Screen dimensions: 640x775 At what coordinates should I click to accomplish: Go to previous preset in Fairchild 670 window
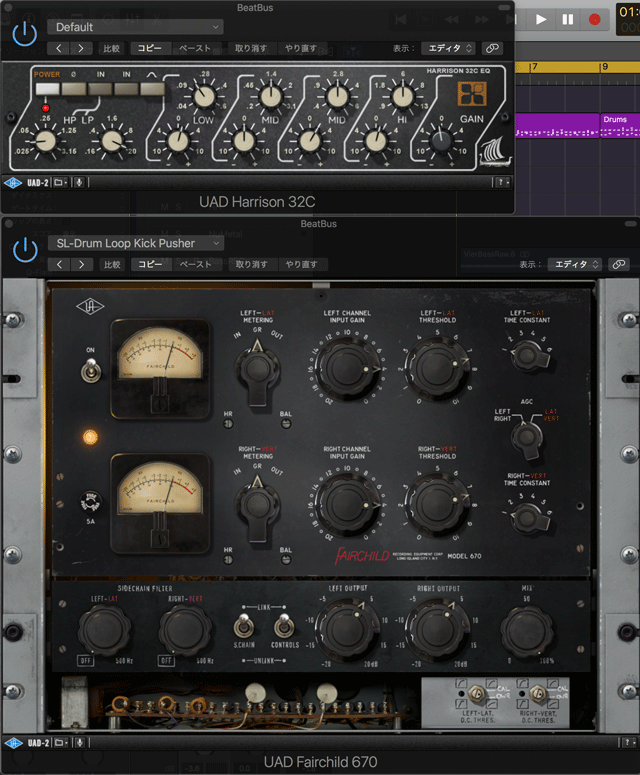click(59, 264)
